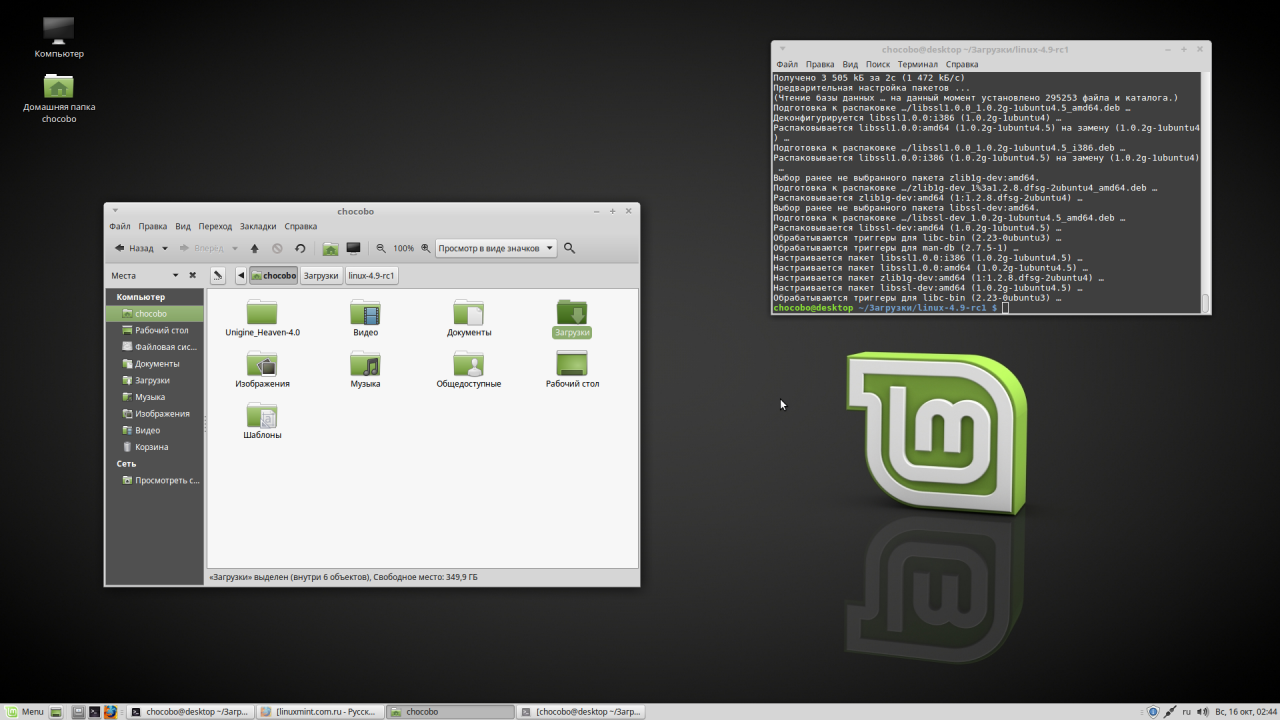Open the panel file manager launcher next to Menu
Image resolution: width=1280 pixels, height=720 pixels.
[78, 712]
